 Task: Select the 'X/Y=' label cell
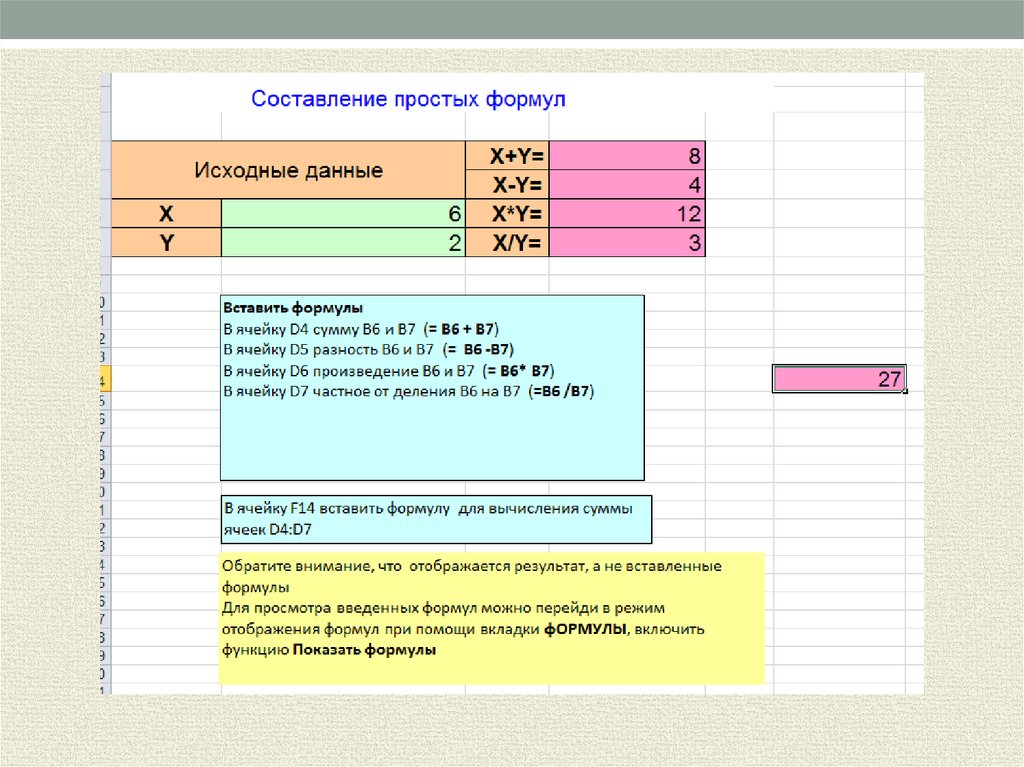point(508,243)
